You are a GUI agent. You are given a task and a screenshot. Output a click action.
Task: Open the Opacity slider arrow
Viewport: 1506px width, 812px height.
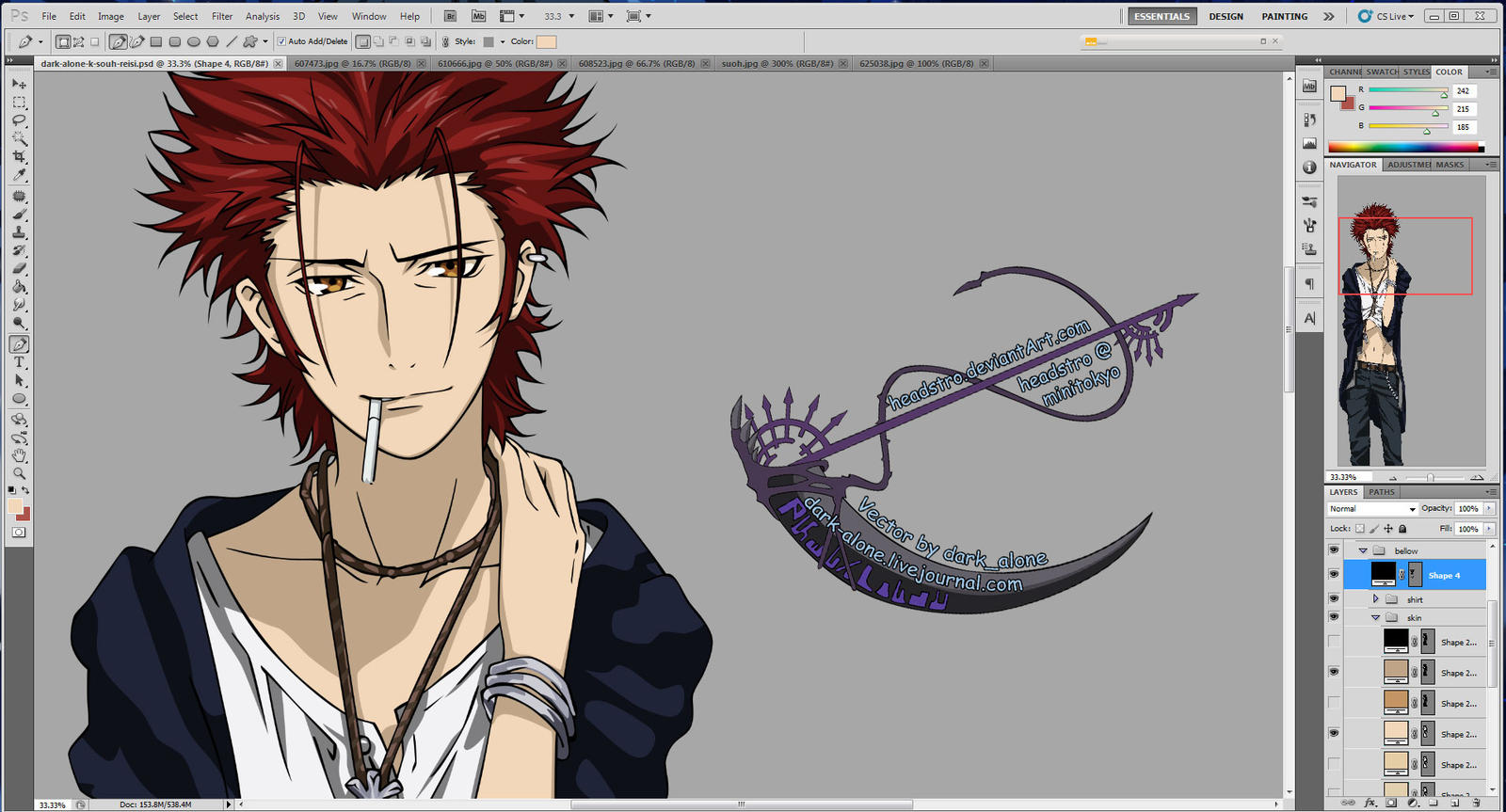pyautogui.click(x=1489, y=509)
